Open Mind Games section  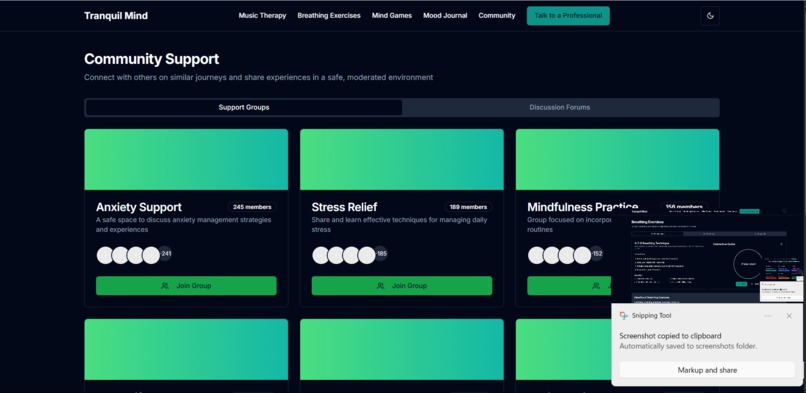tap(392, 16)
